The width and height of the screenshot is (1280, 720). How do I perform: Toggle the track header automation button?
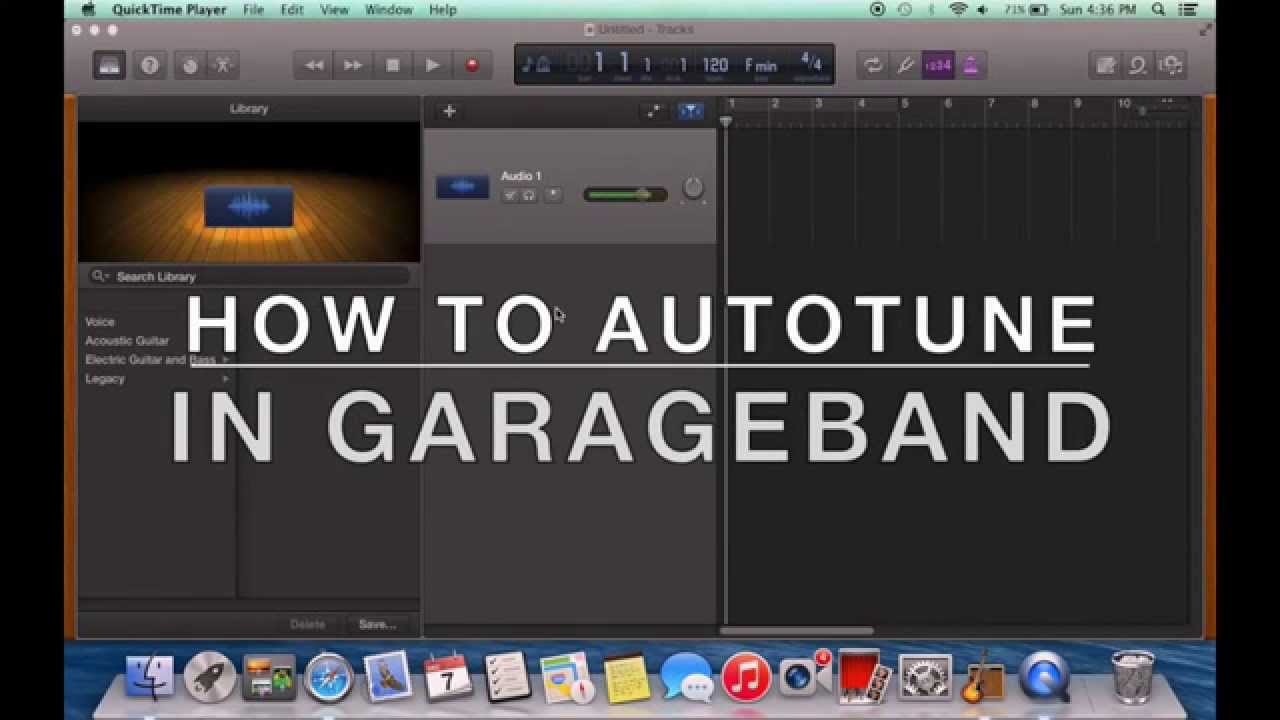coord(654,111)
